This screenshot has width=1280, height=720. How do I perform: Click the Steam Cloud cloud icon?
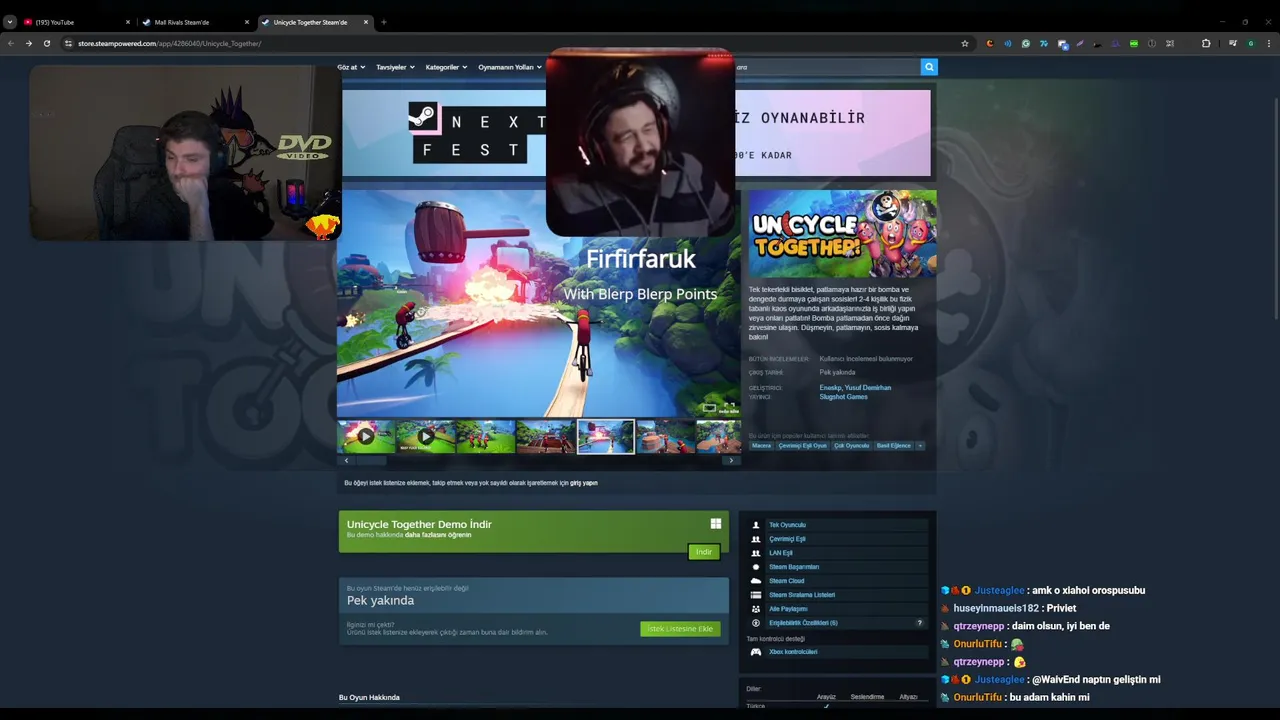pyautogui.click(x=756, y=581)
